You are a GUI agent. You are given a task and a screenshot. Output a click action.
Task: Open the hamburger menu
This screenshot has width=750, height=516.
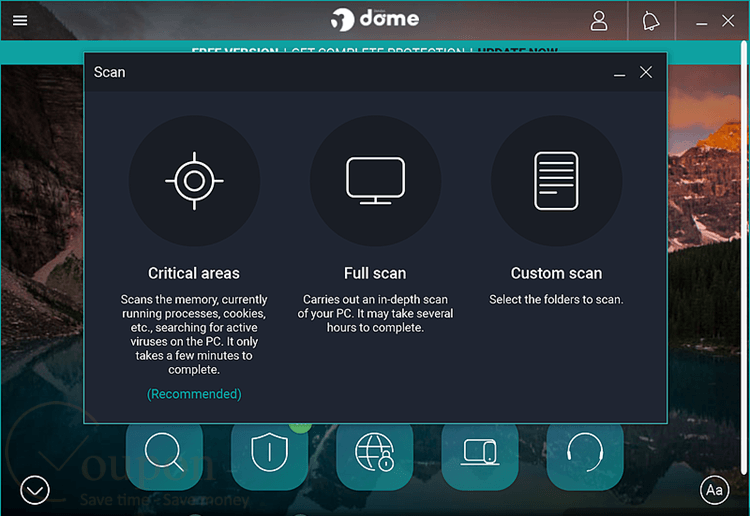click(20, 21)
